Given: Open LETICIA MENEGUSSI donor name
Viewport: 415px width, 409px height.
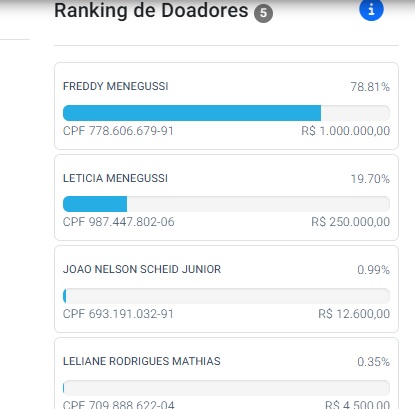Looking at the screenshot, I should (115, 178).
